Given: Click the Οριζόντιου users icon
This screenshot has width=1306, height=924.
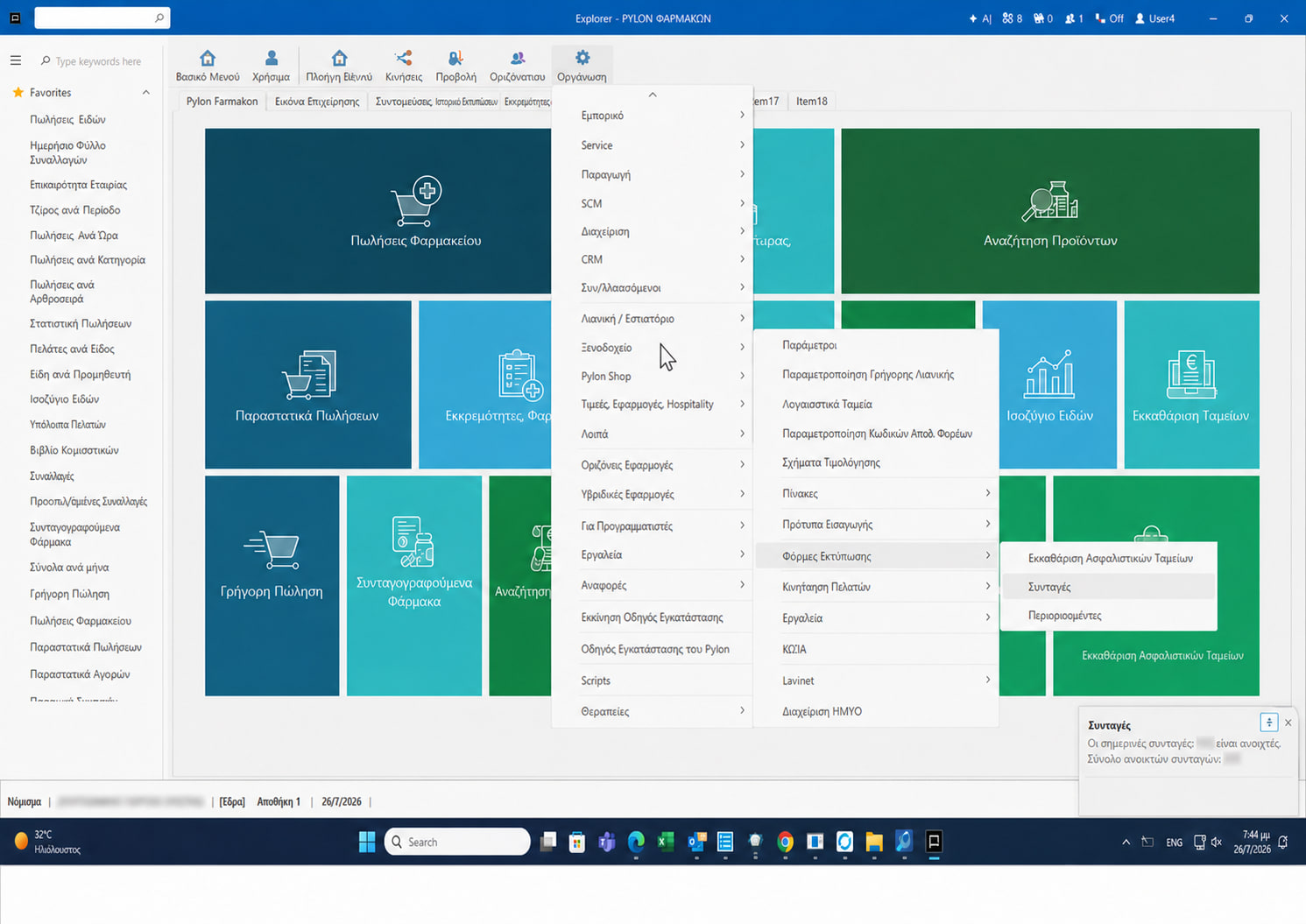Looking at the screenshot, I should (518, 59).
